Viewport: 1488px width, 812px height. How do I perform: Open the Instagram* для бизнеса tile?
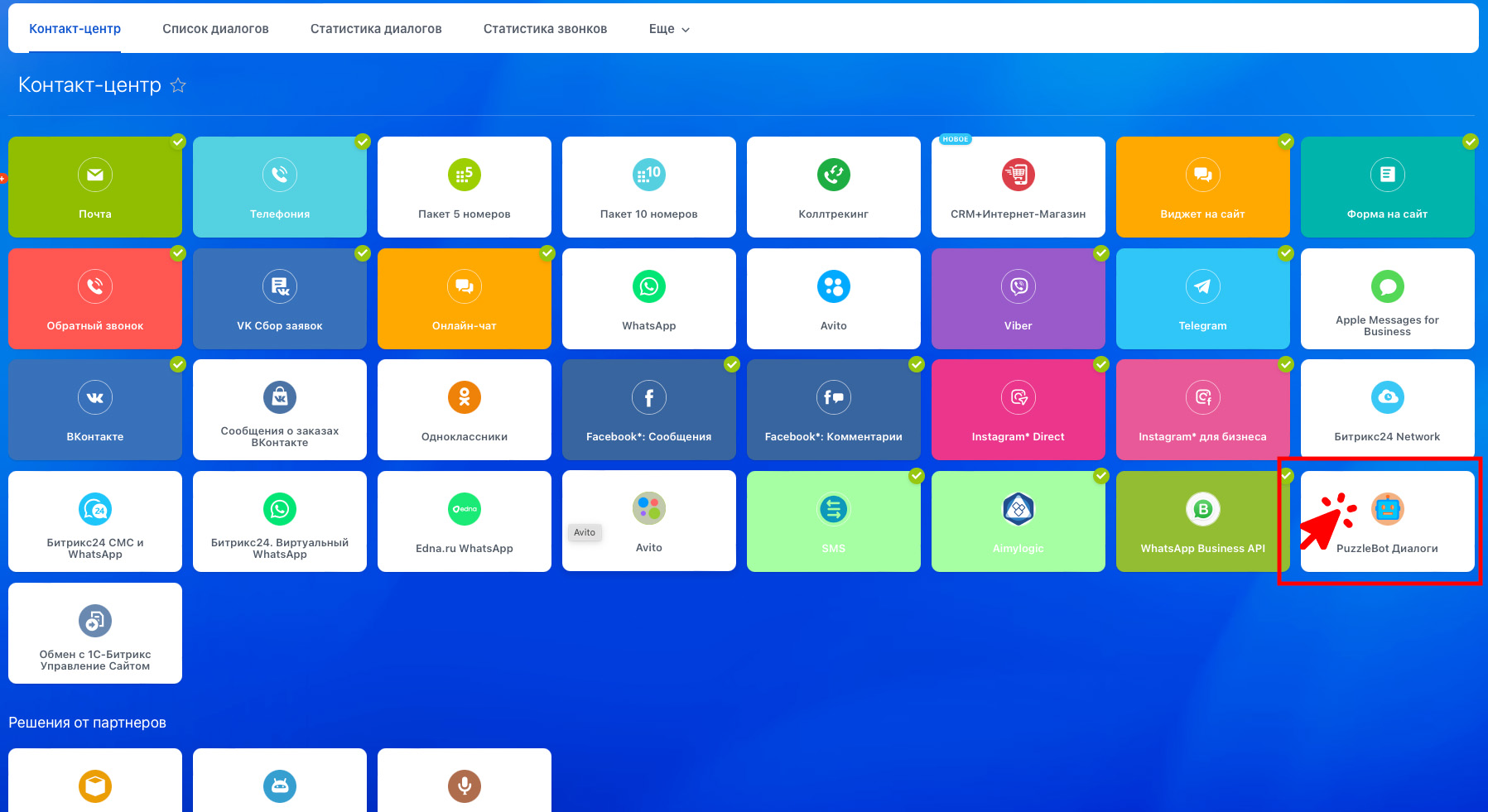1203,410
